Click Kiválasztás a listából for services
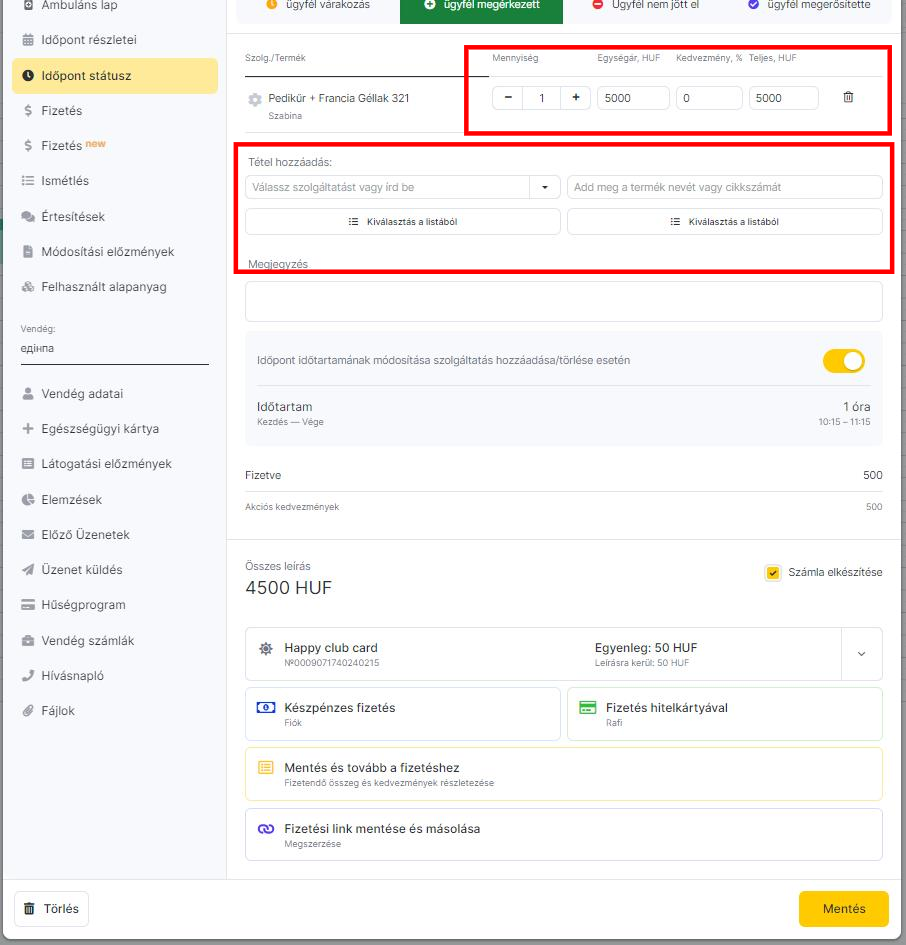 (x=403, y=222)
